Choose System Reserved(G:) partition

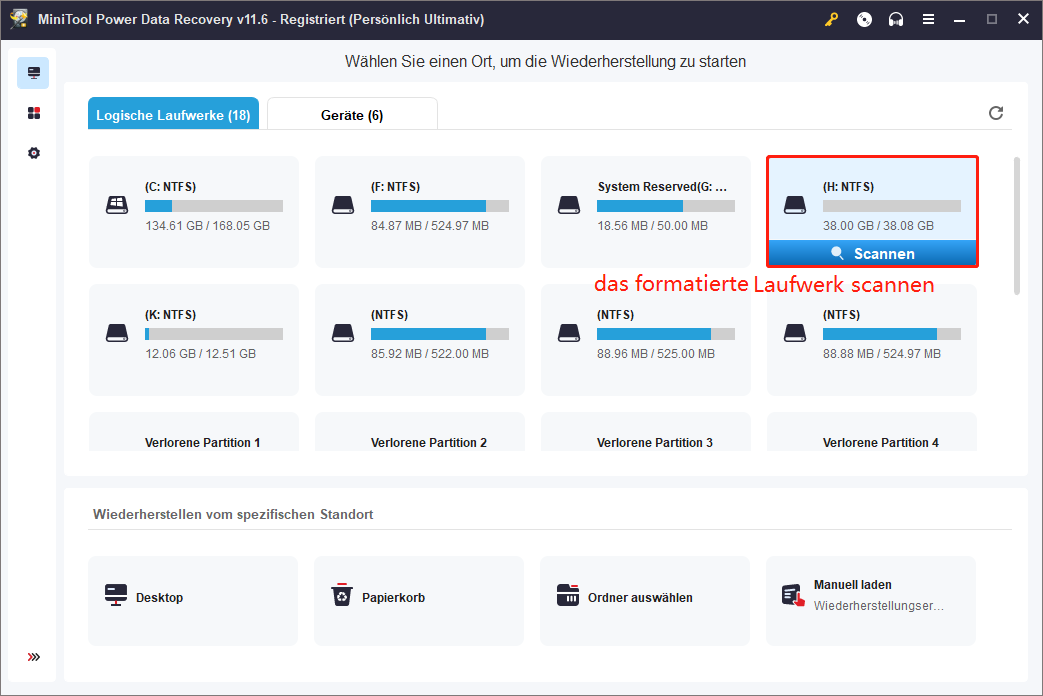pyautogui.click(x=645, y=211)
